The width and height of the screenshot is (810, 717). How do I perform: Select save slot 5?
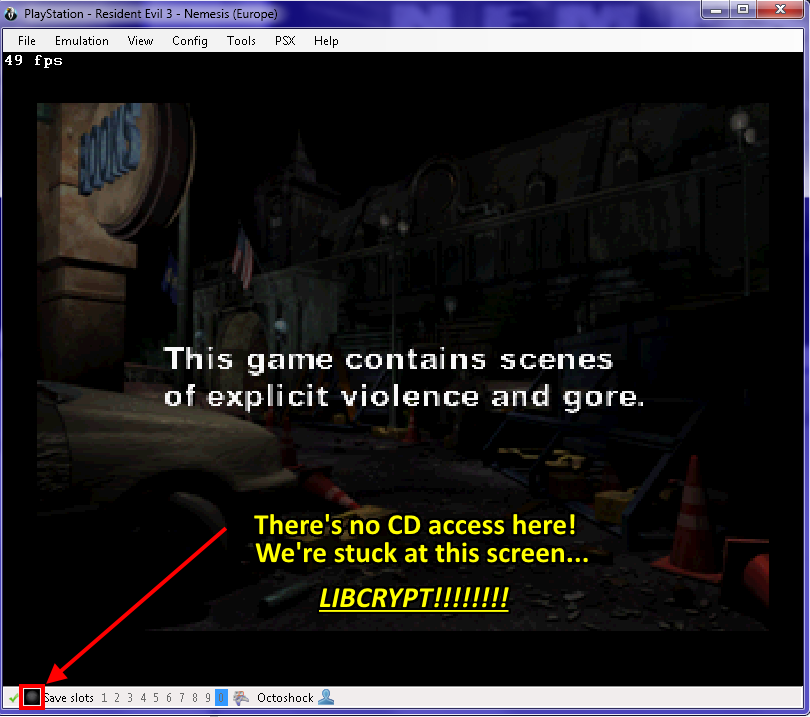(x=156, y=698)
